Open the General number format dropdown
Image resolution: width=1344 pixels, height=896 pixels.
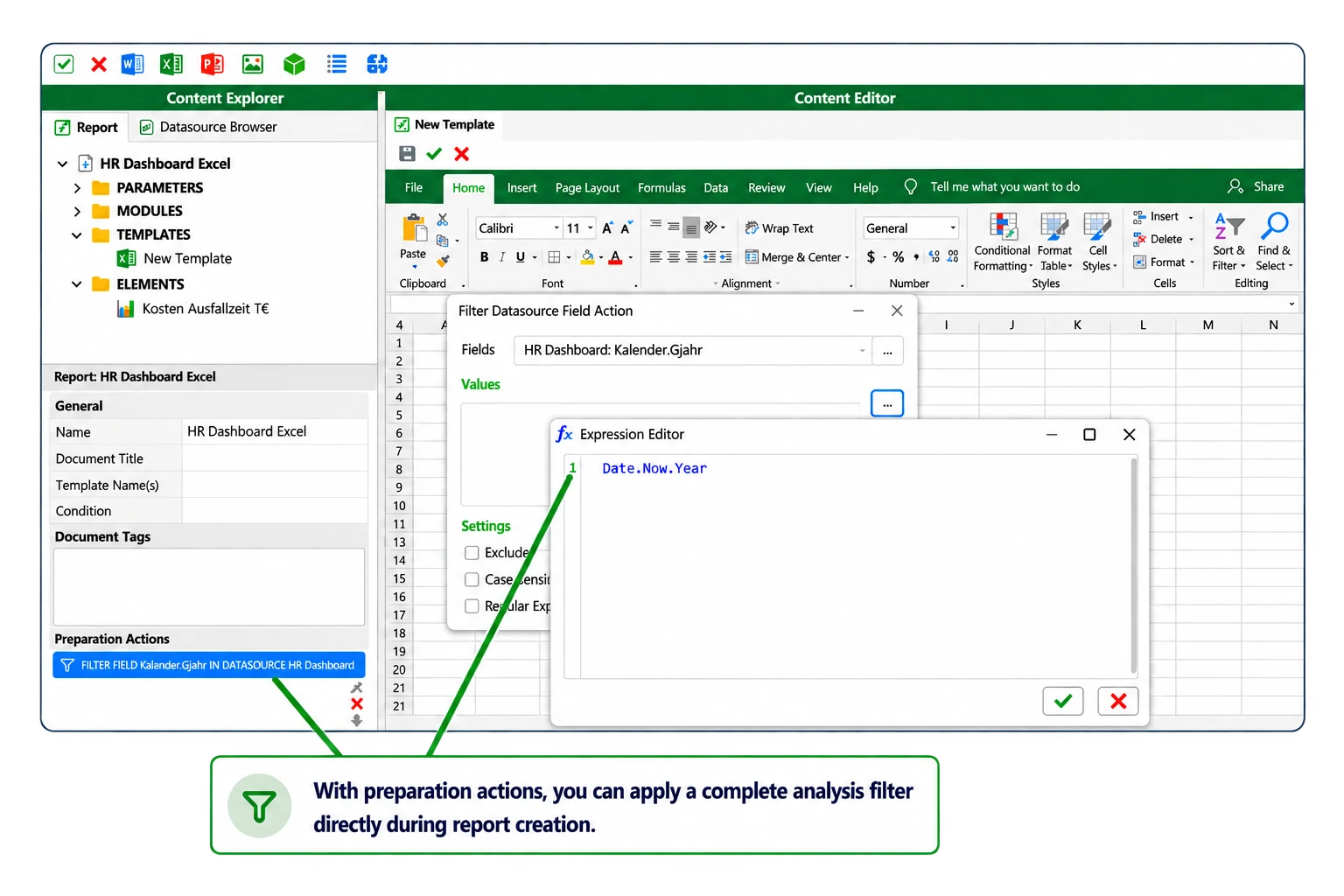click(953, 228)
